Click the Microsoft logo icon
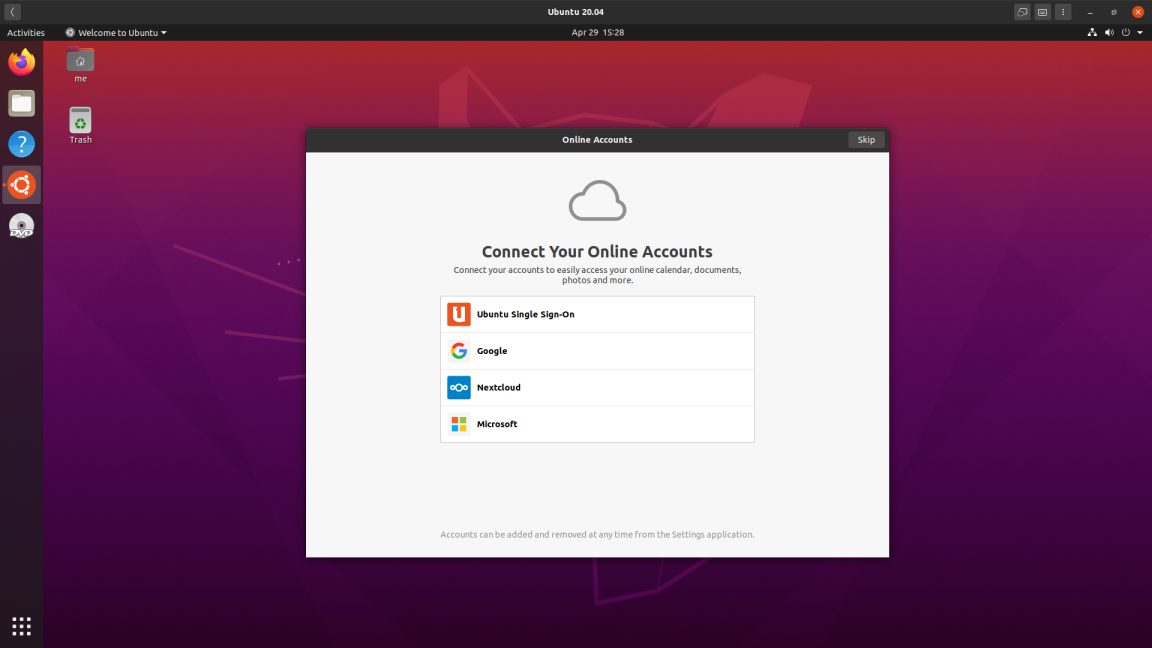The width and height of the screenshot is (1152, 648). point(458,423)
